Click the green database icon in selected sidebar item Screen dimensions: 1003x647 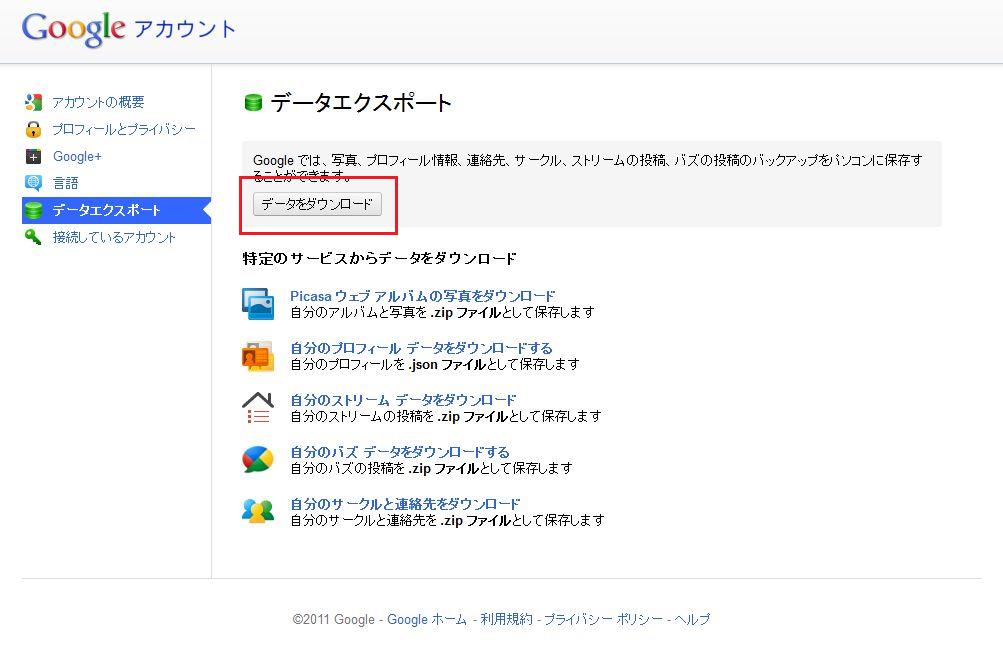tap(33, 210)
